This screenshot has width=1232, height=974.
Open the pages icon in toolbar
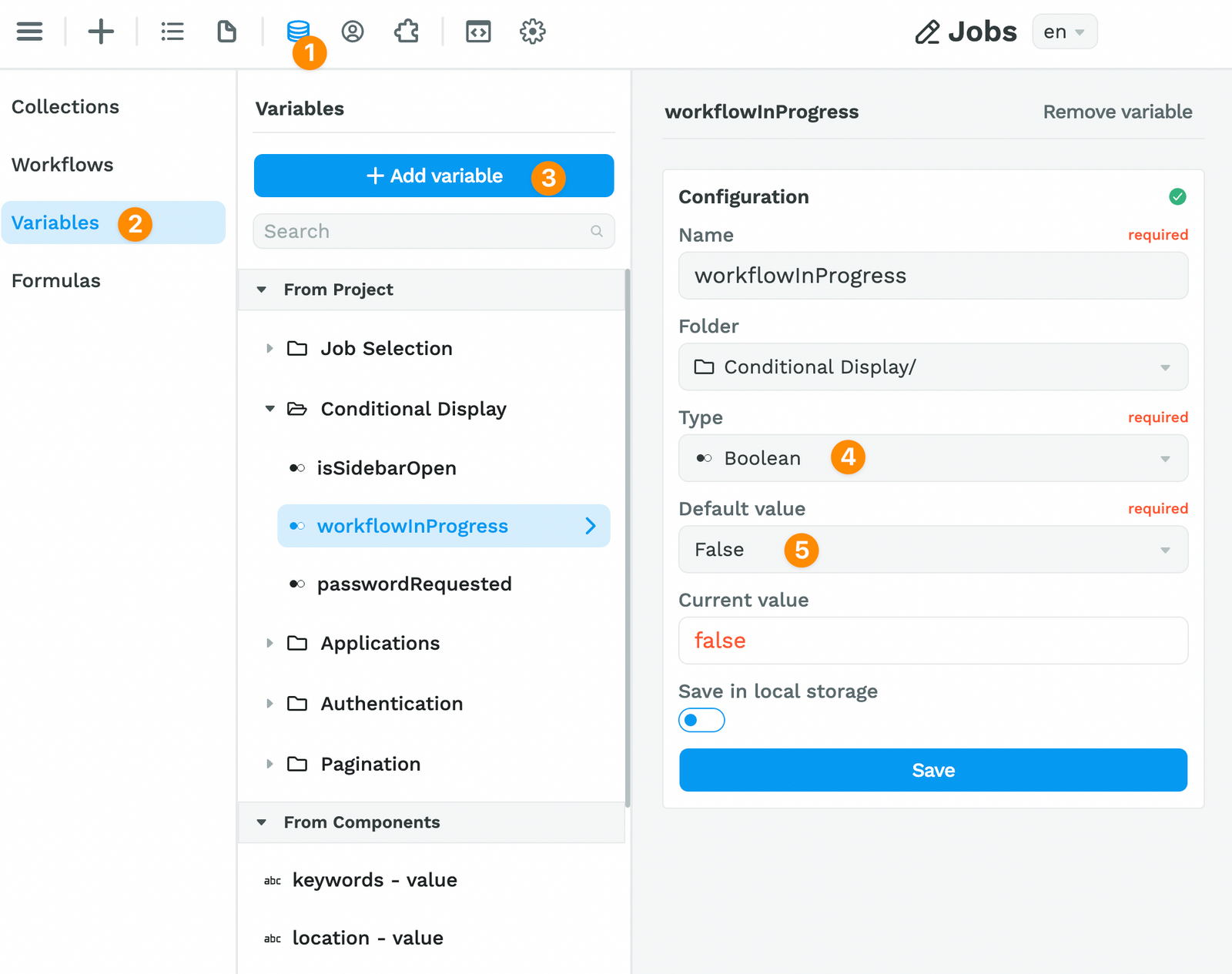click(226, 32)
